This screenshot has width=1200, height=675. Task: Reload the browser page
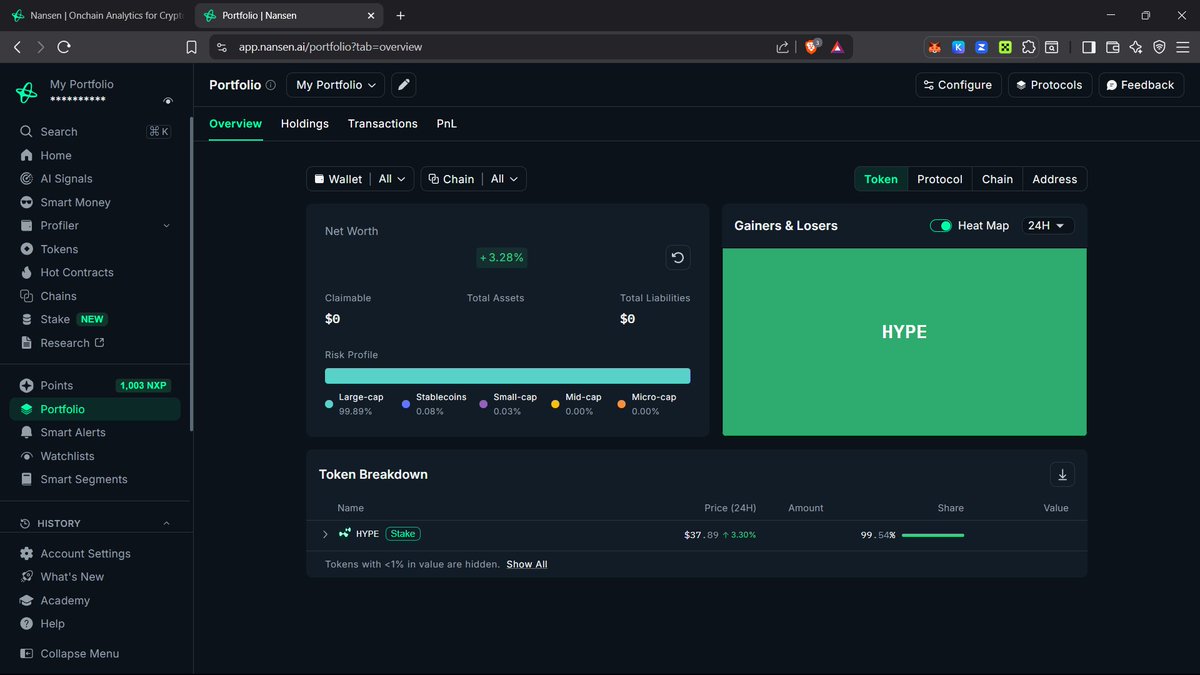click(64, 47)
